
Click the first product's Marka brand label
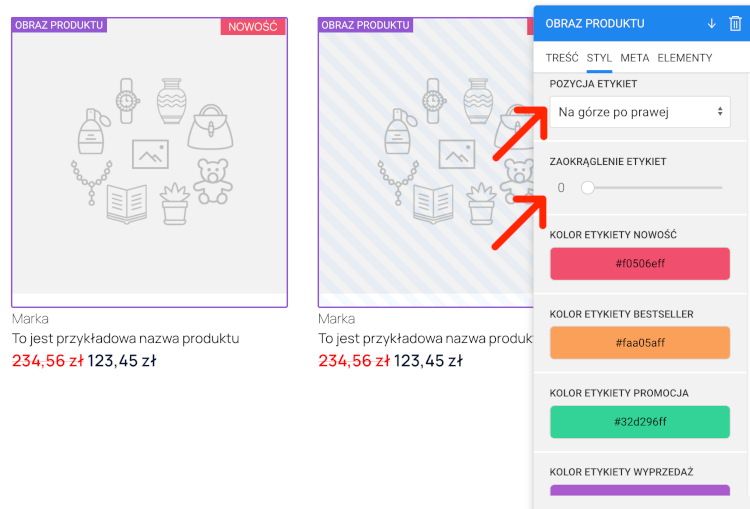(x=30, y=319)
